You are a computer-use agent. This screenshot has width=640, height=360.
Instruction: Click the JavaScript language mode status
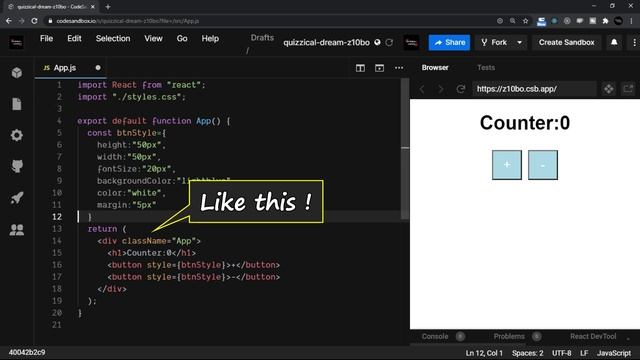(x=614, y=353)
